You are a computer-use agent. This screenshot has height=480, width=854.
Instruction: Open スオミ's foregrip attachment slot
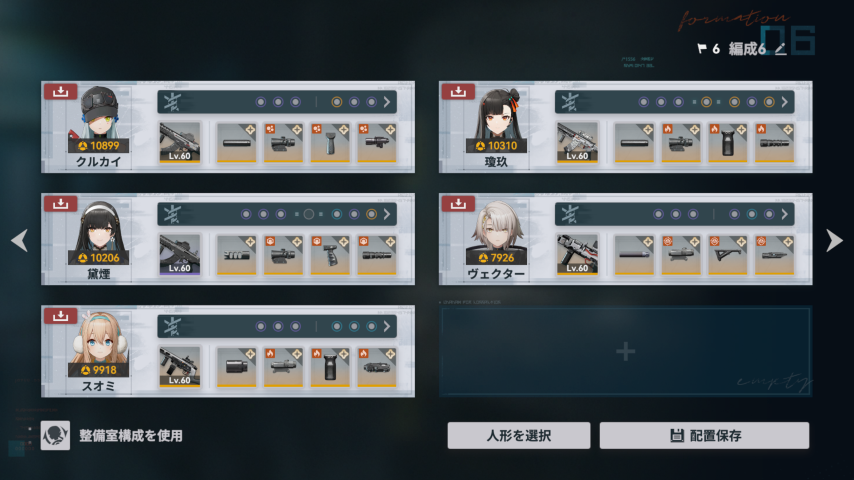(x=330, y=367)
